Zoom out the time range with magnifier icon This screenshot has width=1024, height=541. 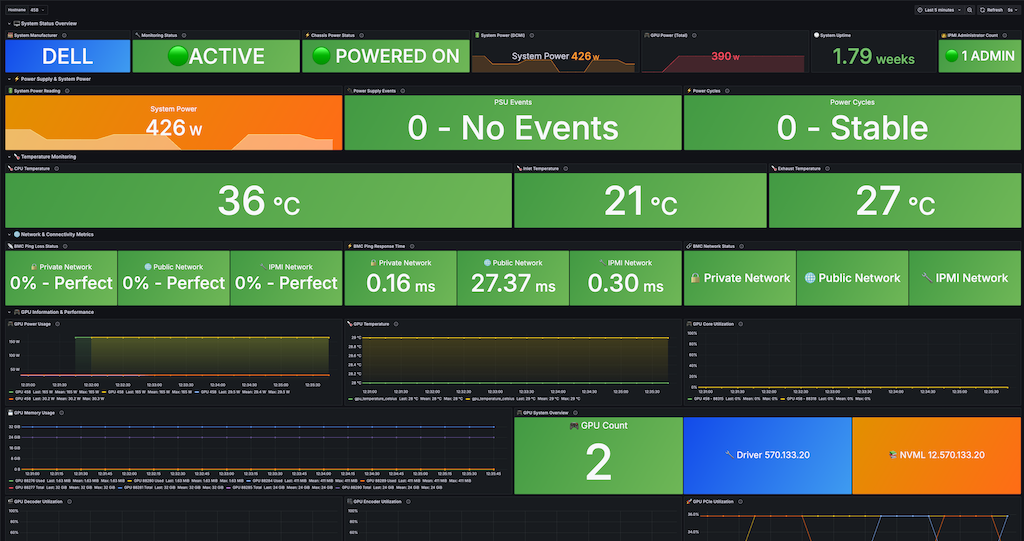coord(970,10)
